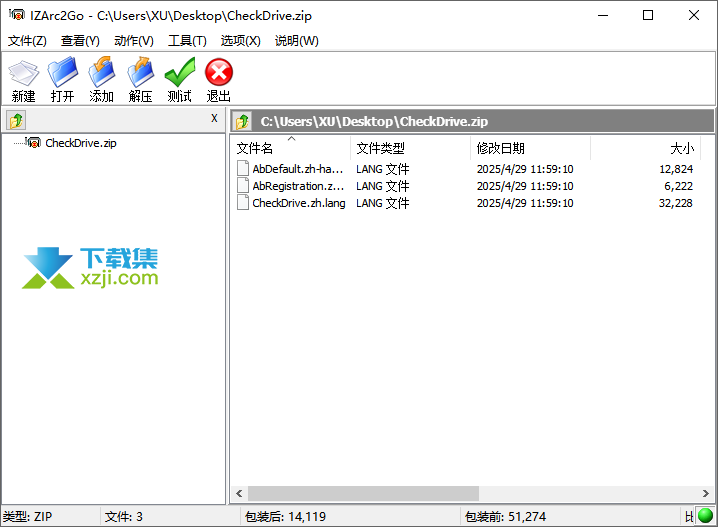Select file icon of AbDefault.zh-ha... row

(x=243, y=168)
